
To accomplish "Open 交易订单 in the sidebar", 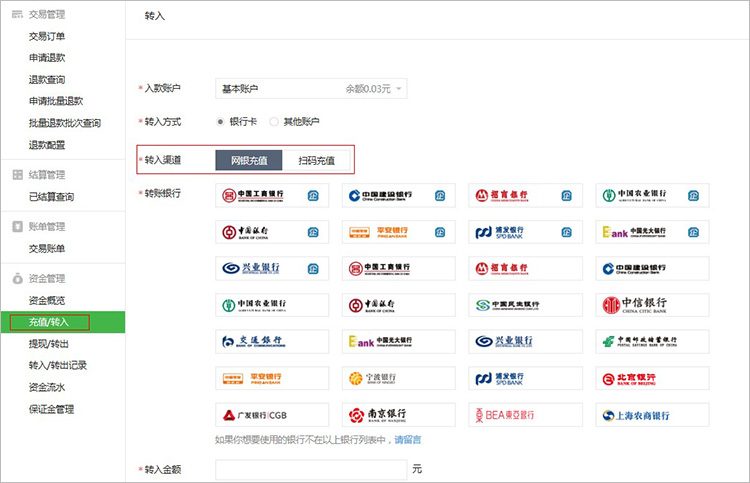I will point(47,36).
